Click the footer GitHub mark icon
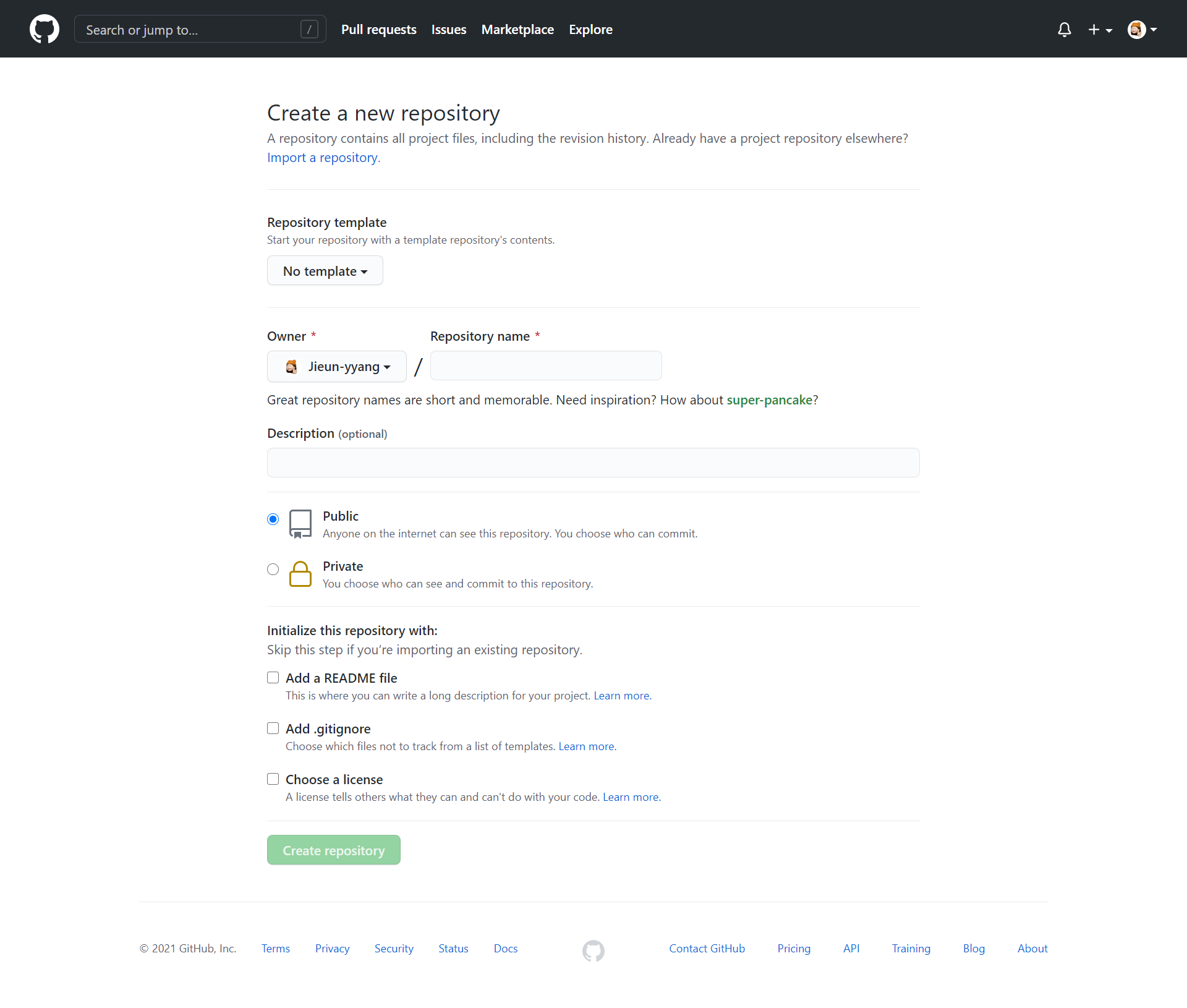Screen dimensions: 1187x1008 pos(593,950)
